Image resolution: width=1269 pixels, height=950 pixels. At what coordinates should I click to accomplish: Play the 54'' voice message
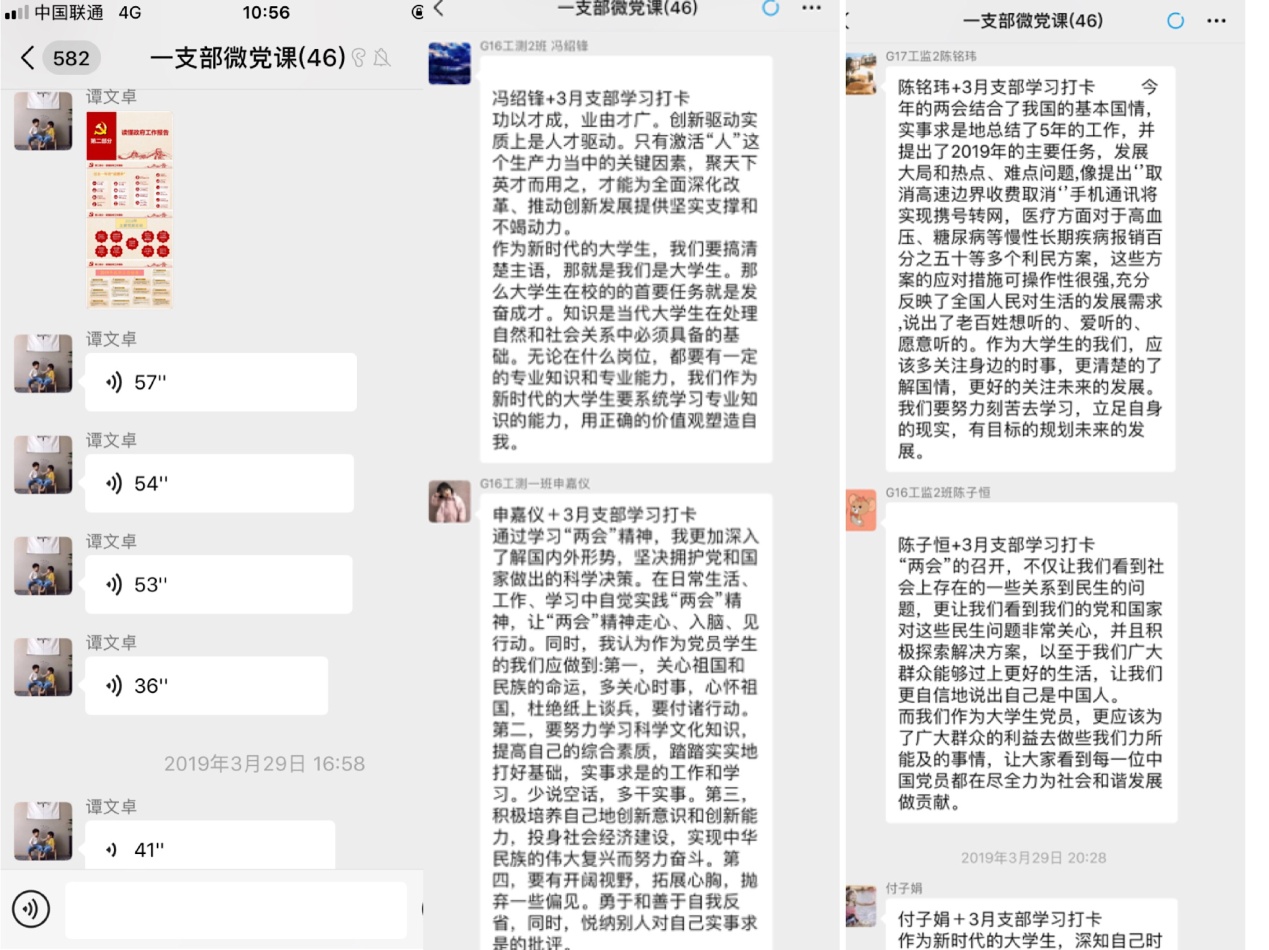click(x=219, y=484)
